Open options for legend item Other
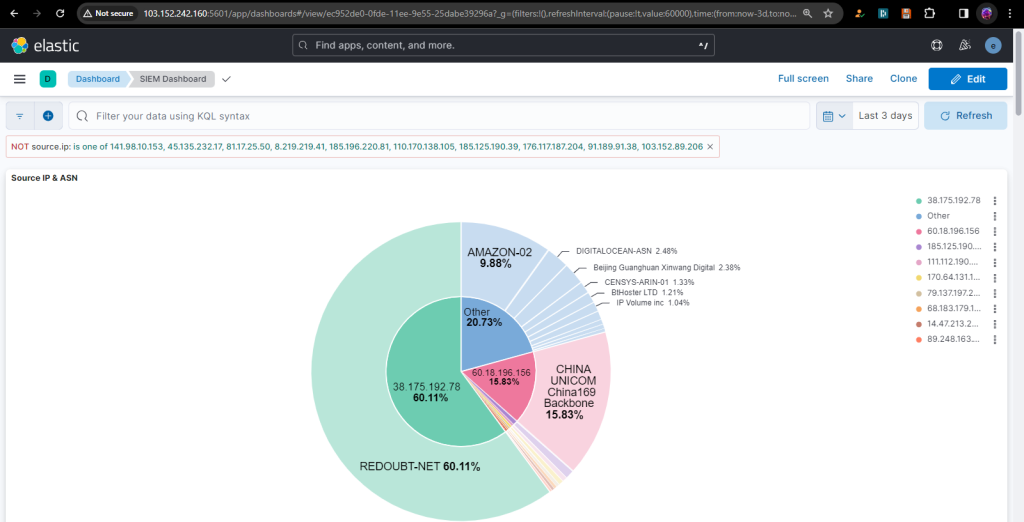This screenshot has height=522, width=1024. [x=995, y=216]
